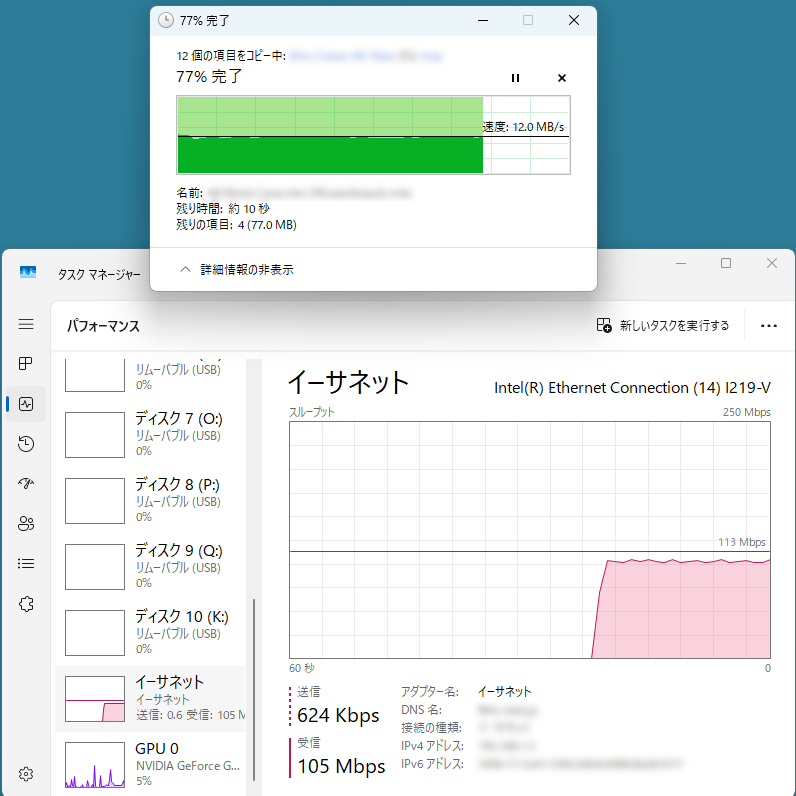Click the copy progress speed graph
Viewport: 796px width, 796px height.
pos(372,135)
